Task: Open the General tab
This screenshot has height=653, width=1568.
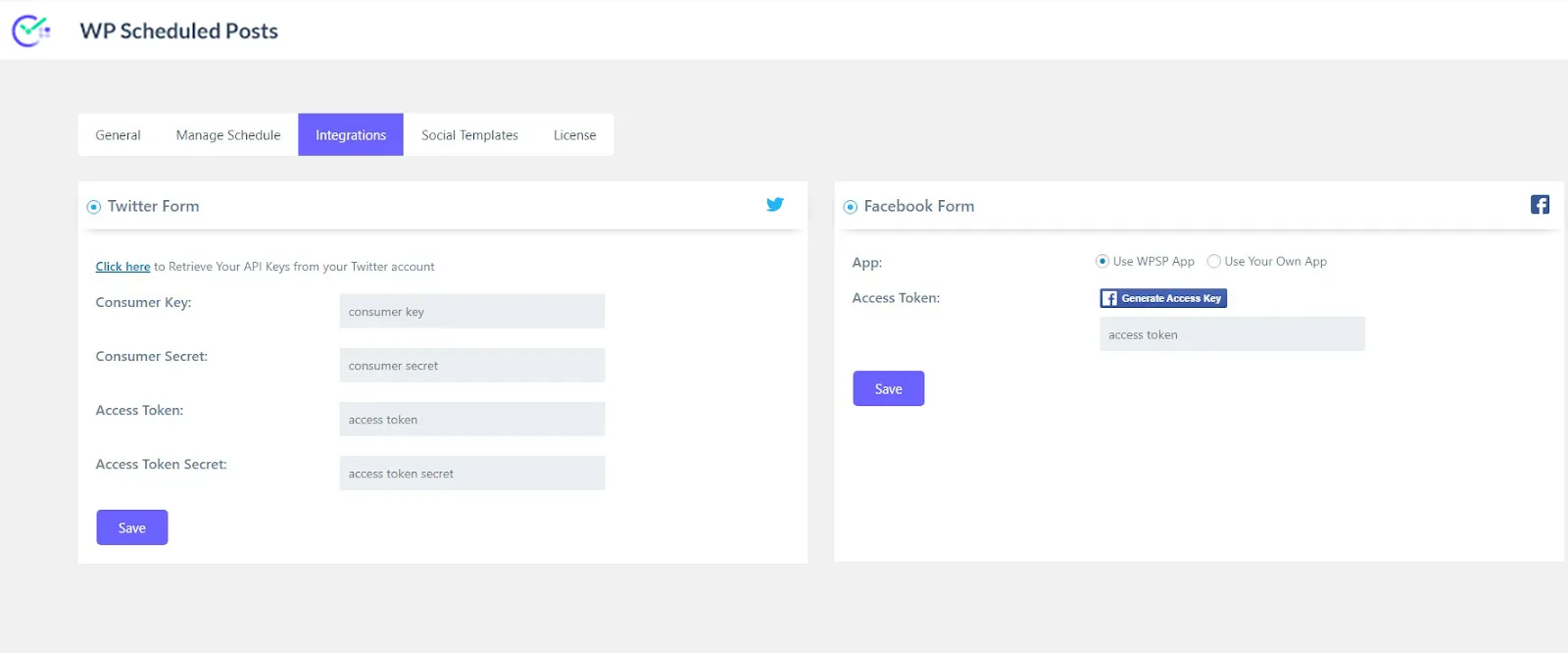Action: 118,135
